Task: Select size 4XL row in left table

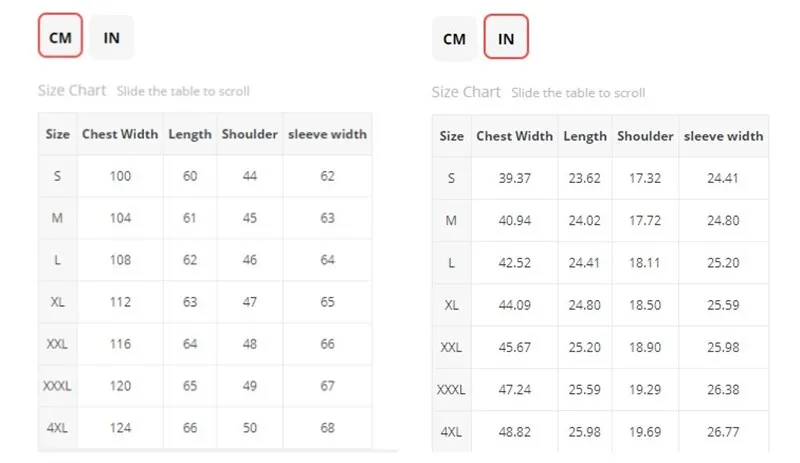Action: tap(205, 428)
